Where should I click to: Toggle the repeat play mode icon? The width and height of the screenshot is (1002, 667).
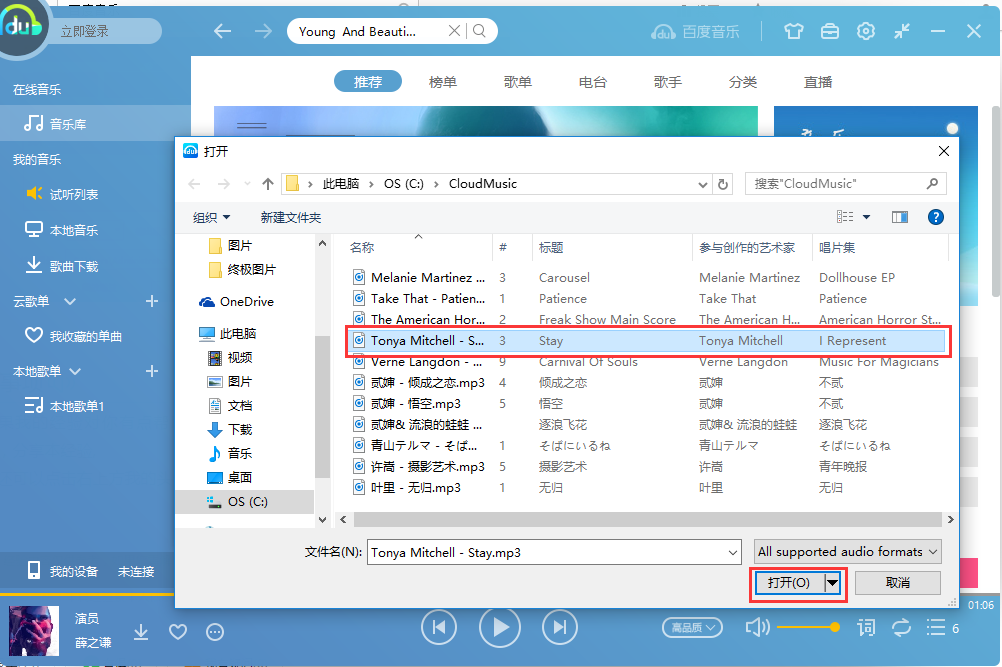coord(901,627)
